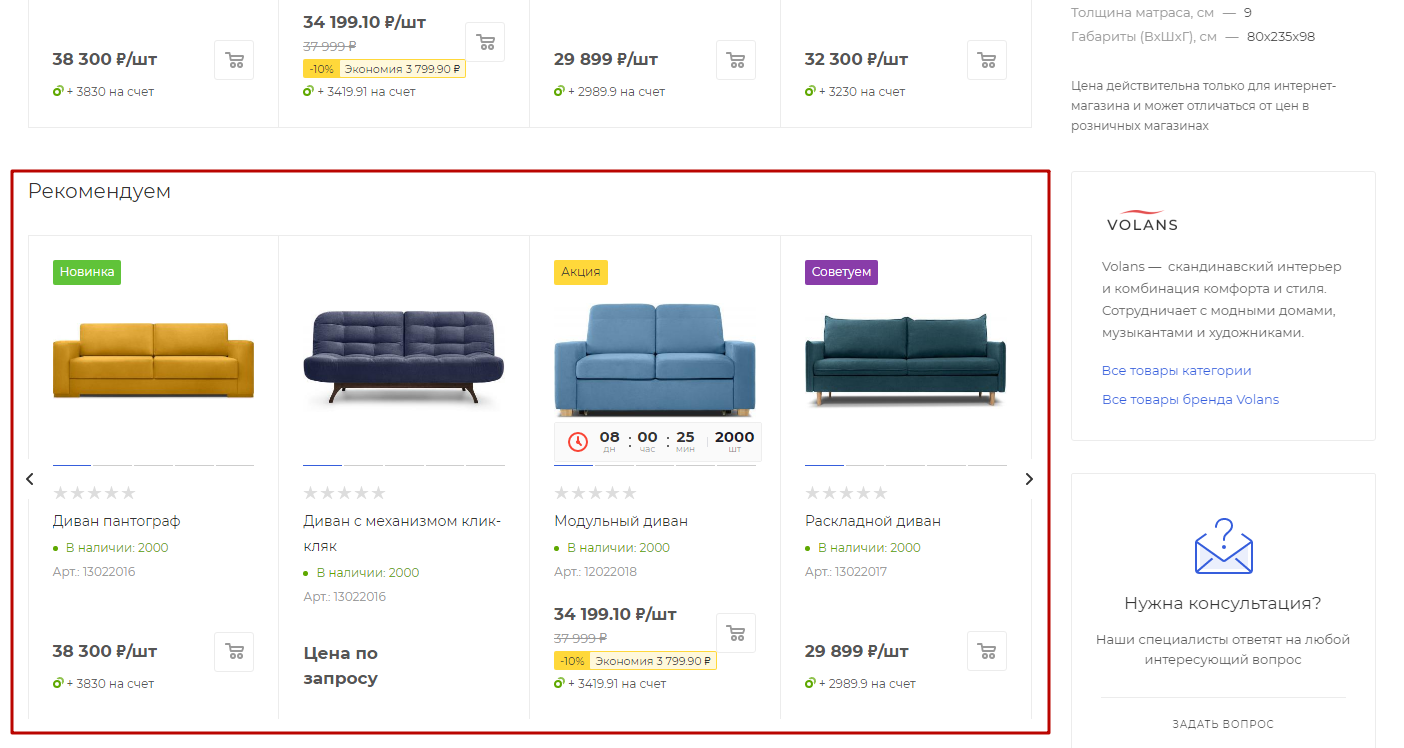Click the envelope consultation icon
The width and height of the screenshot is (1404, 748).
point(1223,546)
